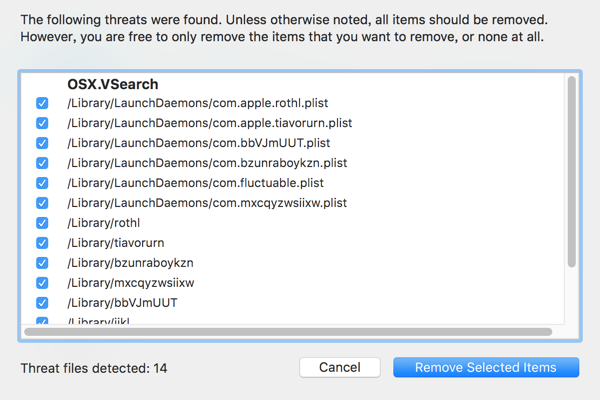Screen dimensions: 600x400
Task: Click the com.mxcqyzwsiixw.plist path text
Action: [x=206, y=203]
